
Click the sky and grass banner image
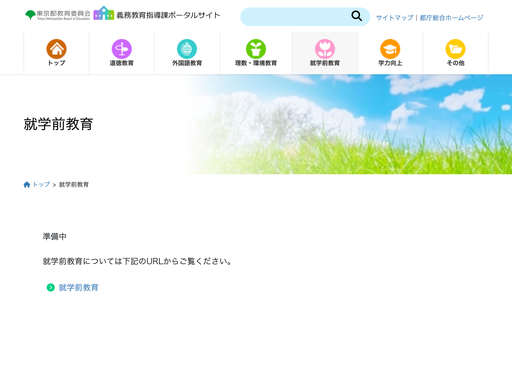coord(348,124)
